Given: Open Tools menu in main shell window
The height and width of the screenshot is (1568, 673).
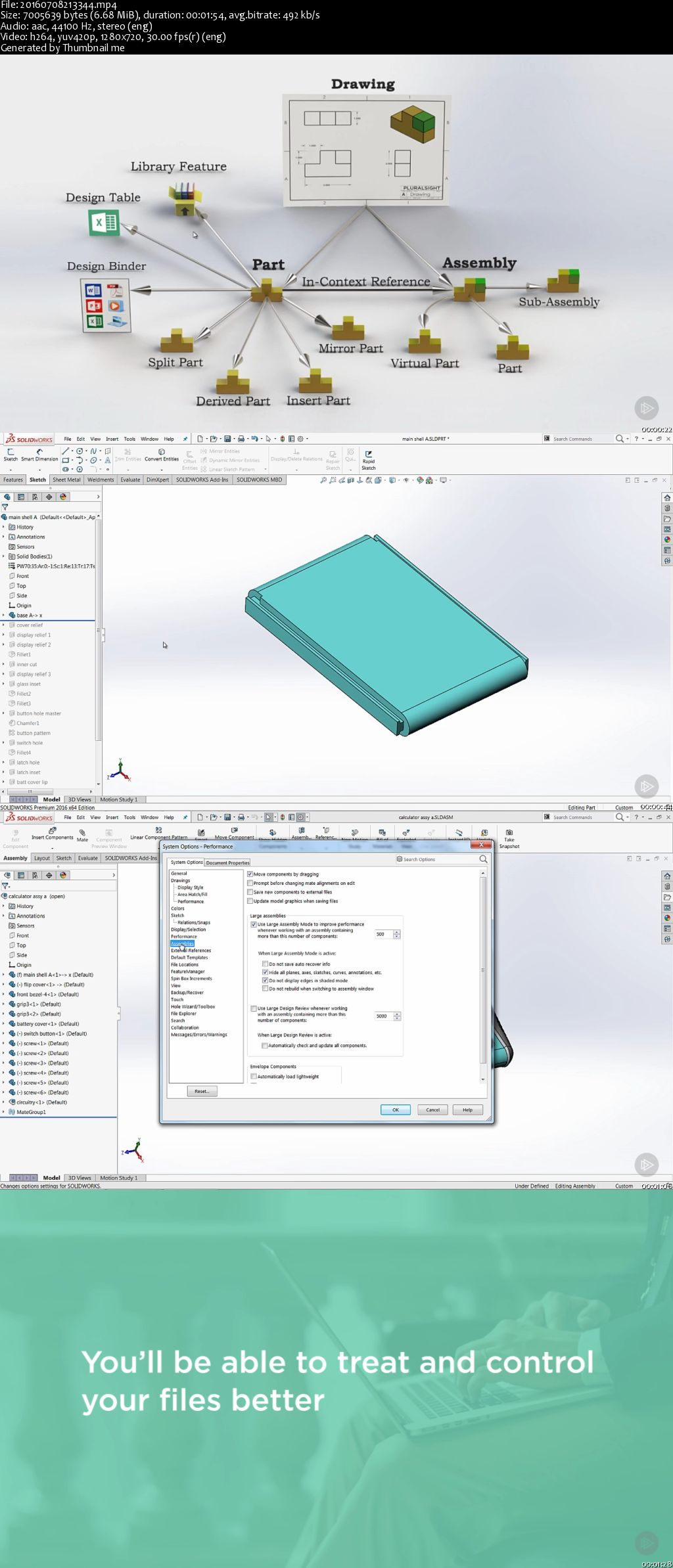Looking at the screenshot, I should (x=129, y=439).
